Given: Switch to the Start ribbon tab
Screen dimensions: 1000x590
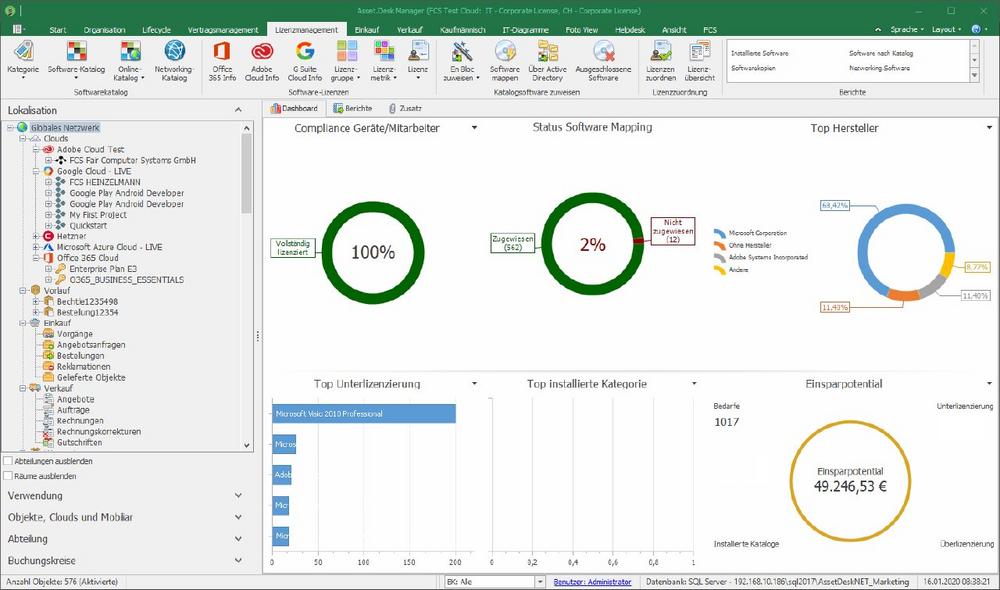Looking at the screenshot, I should [57, 29].
